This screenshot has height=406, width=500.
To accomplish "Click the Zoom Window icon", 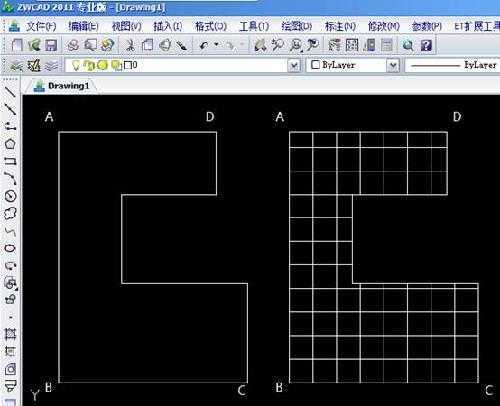I will [295, 45].
